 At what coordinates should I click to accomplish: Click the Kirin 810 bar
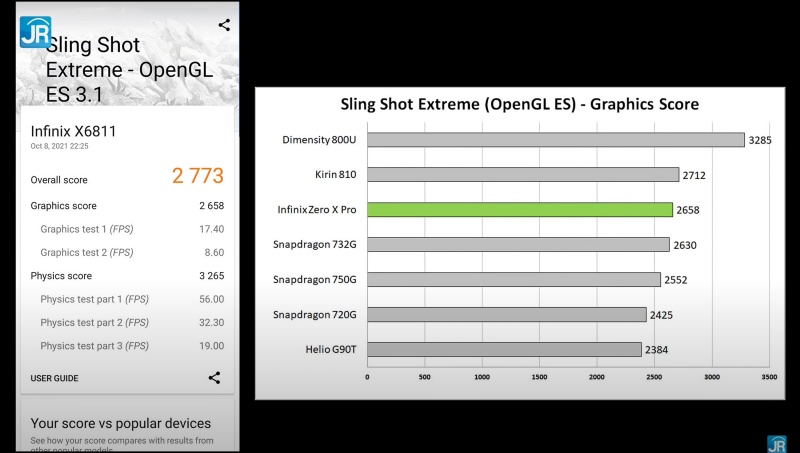tap(522, 175)
